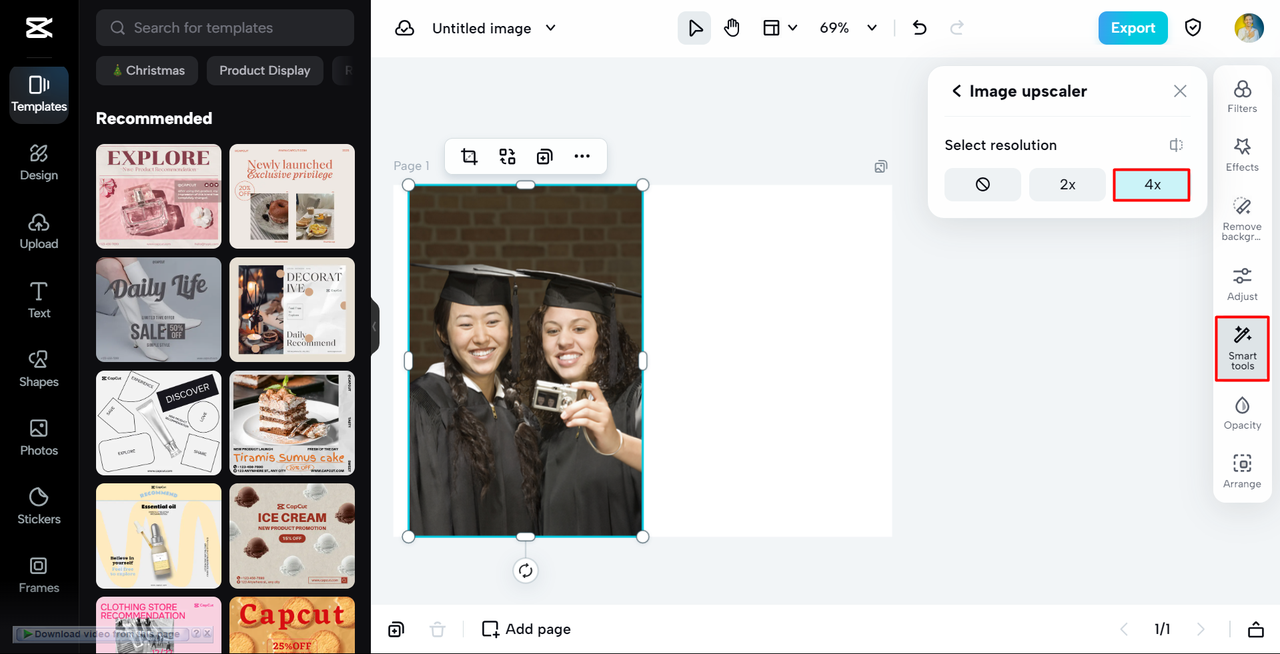
Task: Open the Adjust panel
Action: pyautogui.click(x=1242, y=284)
